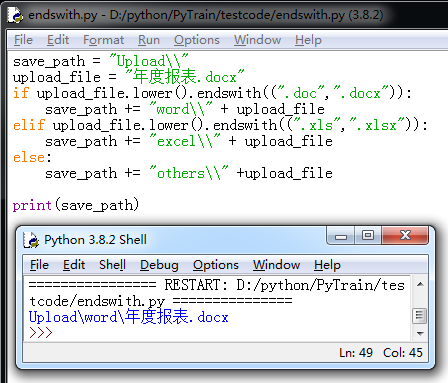Click the else: keyword line
Image resolution: width=448 pixels, height=383 pixels.
(32, 157)
